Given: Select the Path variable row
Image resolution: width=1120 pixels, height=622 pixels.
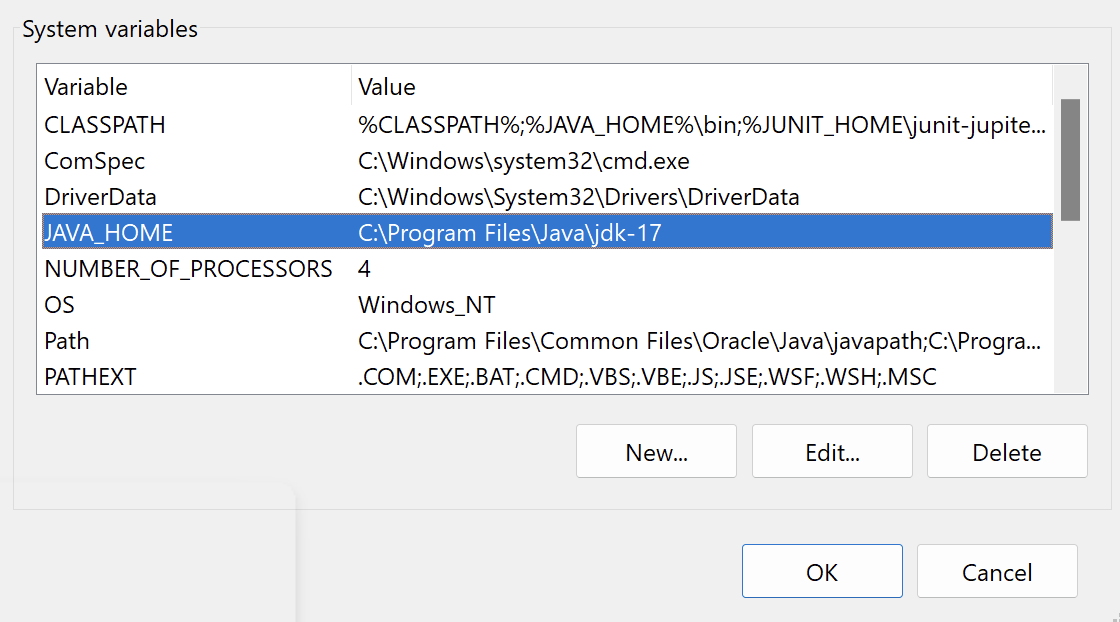Looking at the screenshot, I should click(x=547, y=341).
